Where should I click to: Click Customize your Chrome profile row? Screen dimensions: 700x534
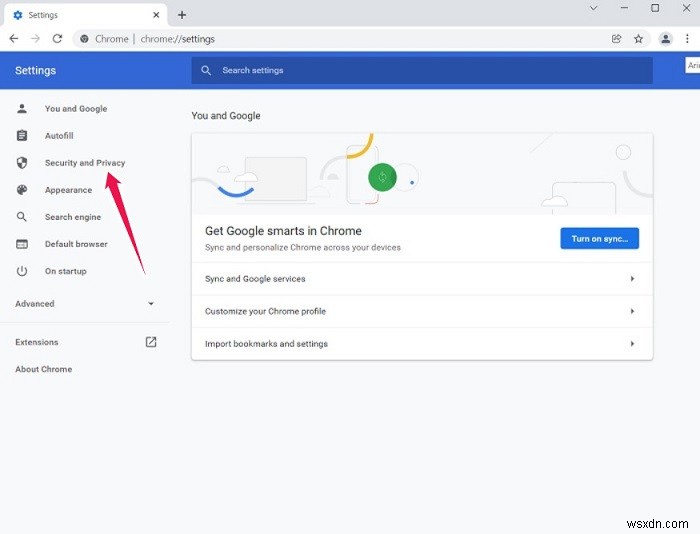click(x=422, y=311)
